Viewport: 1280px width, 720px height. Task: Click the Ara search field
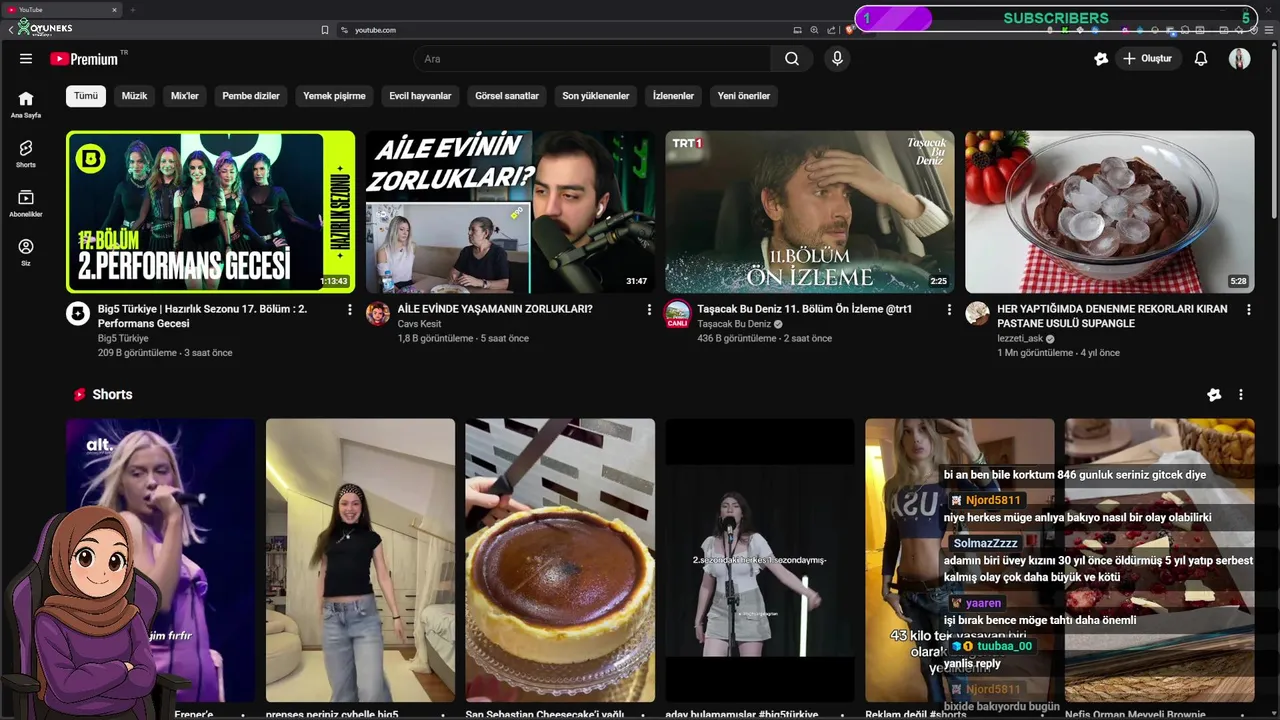click(592, 59)
